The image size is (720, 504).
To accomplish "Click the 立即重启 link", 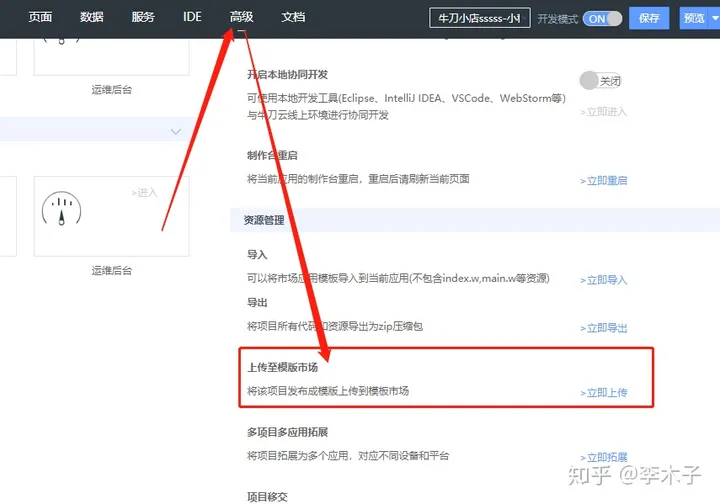I will [x=604, y=181].
